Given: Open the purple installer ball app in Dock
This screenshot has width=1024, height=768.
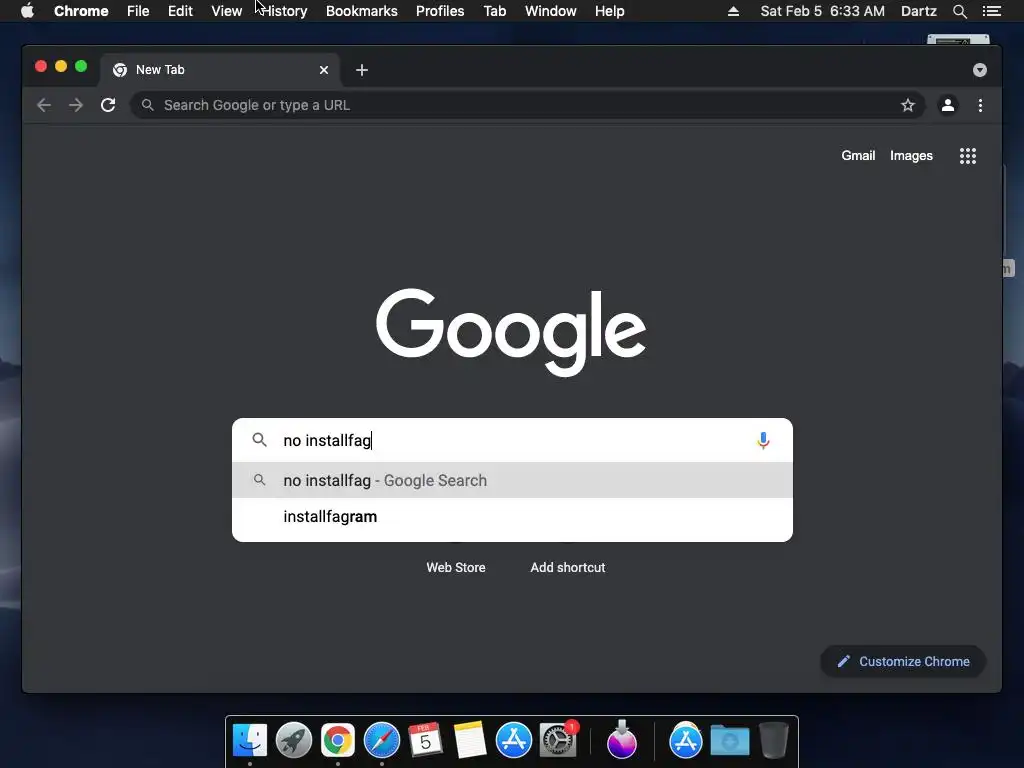Looking at the screenshot, I should tap(622, 741).
